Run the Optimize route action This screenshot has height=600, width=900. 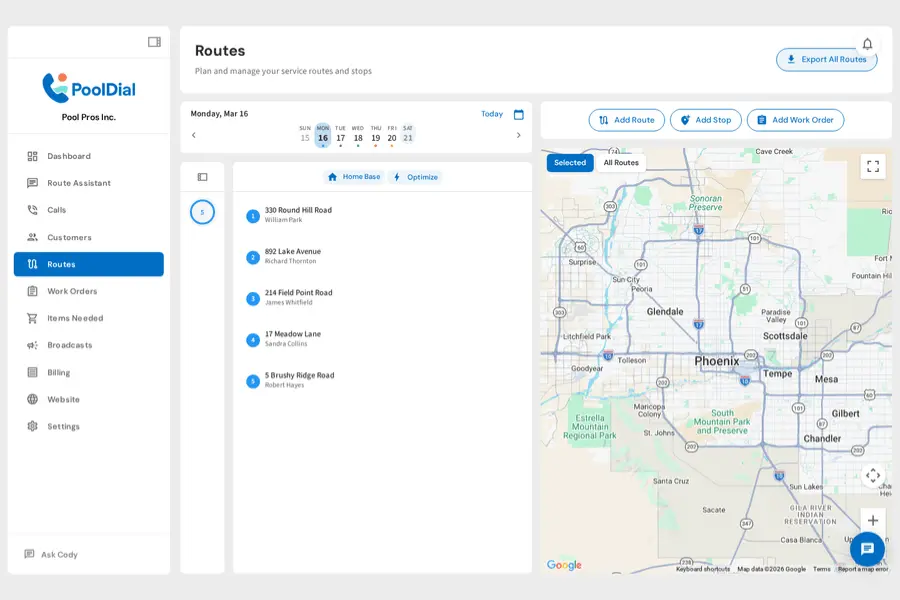pos(416,177)
